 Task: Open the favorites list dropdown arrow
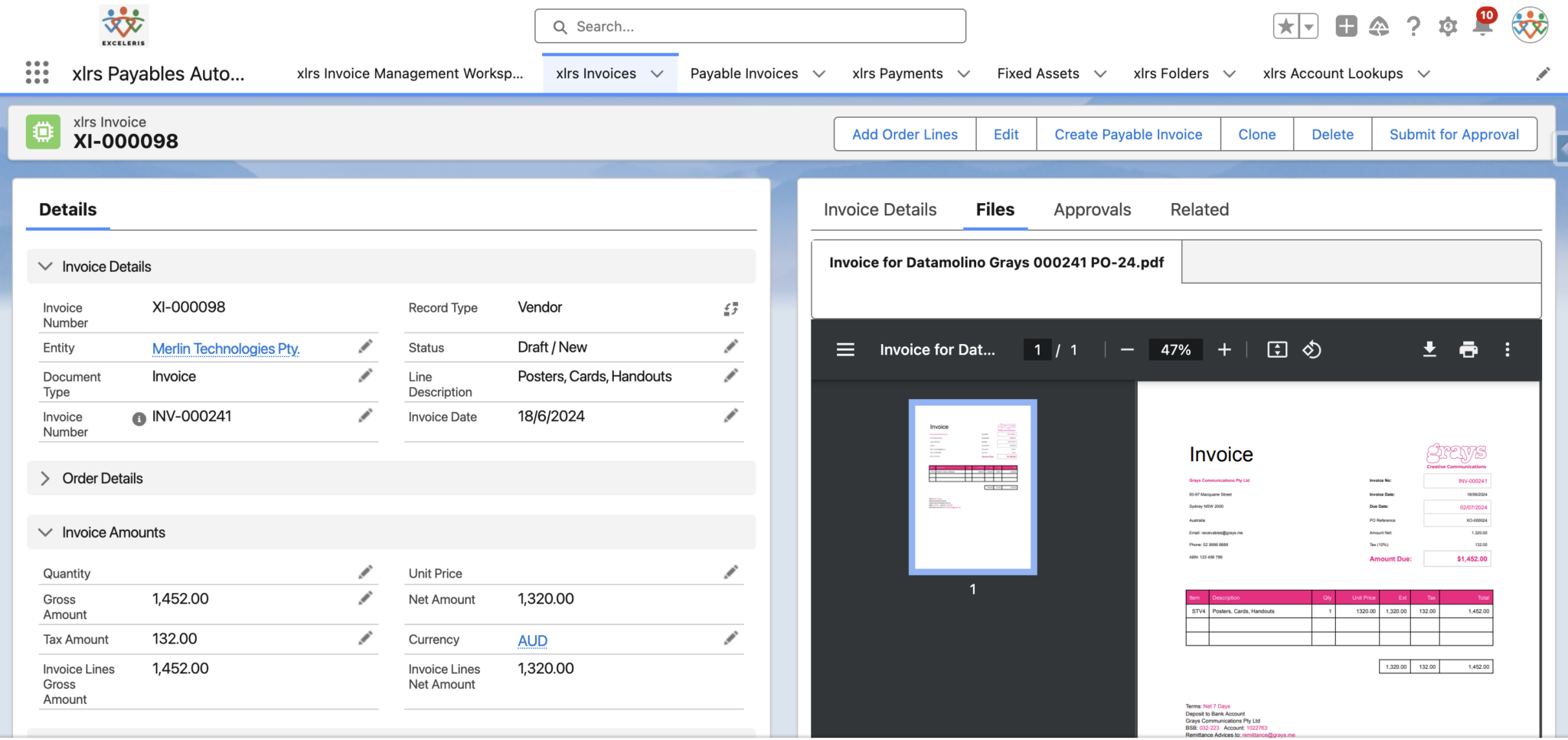[x=1308, y=27]
